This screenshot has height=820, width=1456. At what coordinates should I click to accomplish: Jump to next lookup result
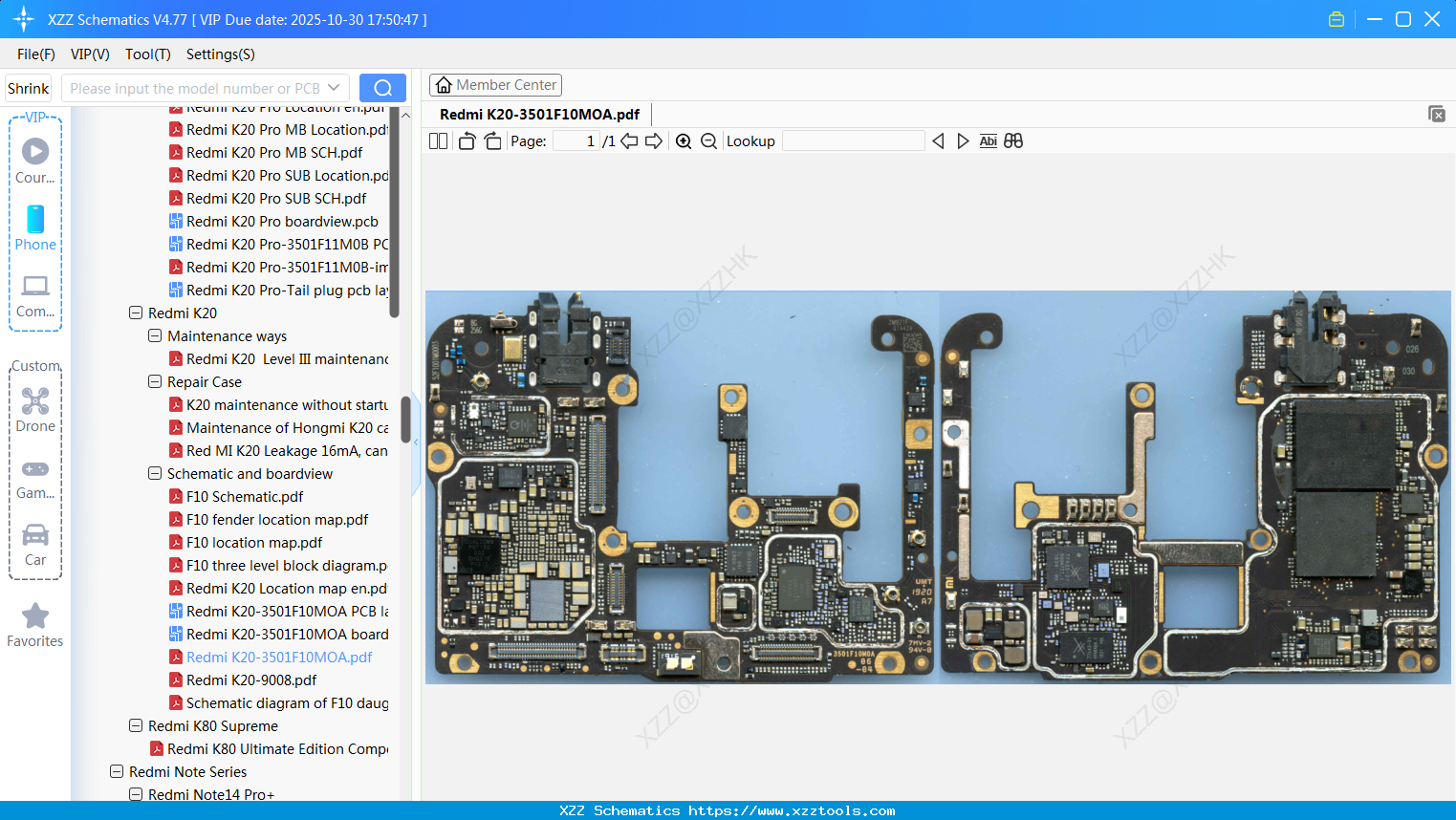[963, 141]
